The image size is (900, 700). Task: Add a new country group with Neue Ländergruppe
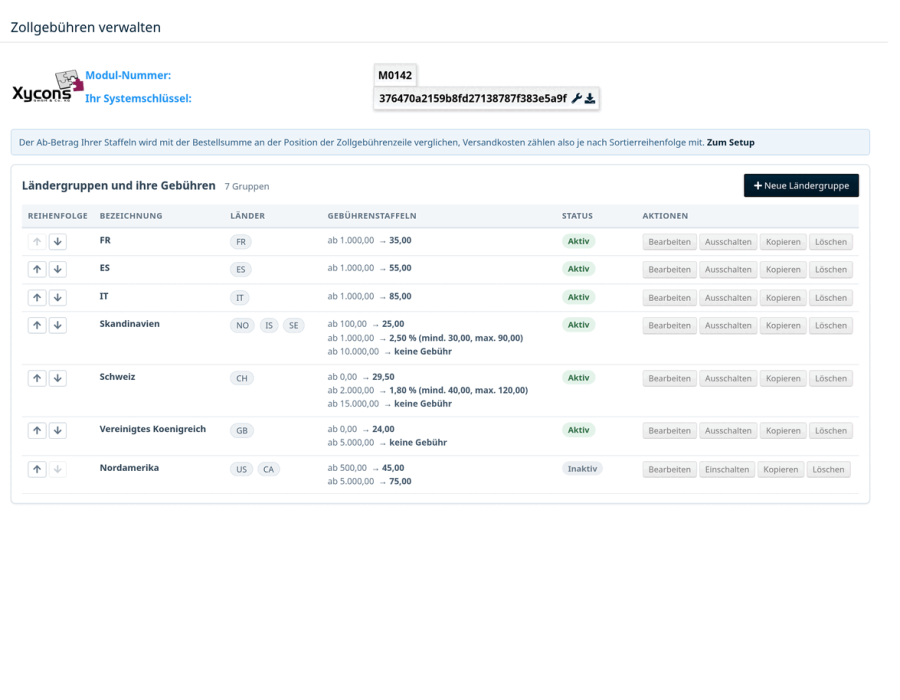coord(801,185)
